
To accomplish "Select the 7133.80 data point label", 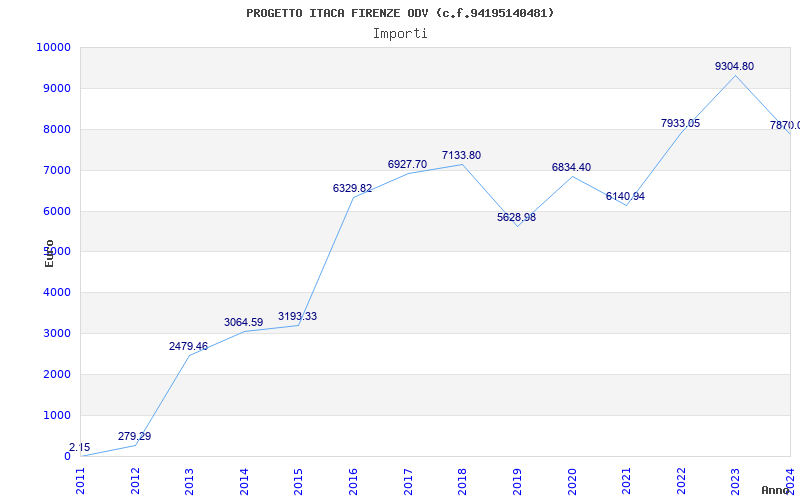I will (x=461, y=156).
